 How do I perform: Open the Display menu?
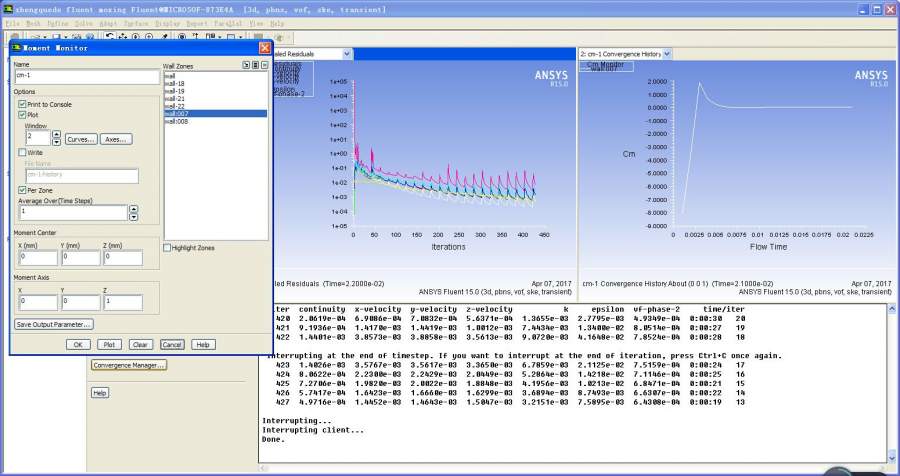[166, 22]
